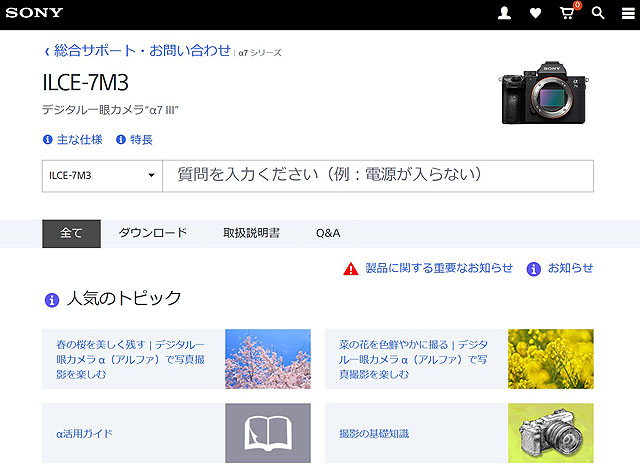Click the search magnifier icon
The image size is (640, 469).
point(598,14)
